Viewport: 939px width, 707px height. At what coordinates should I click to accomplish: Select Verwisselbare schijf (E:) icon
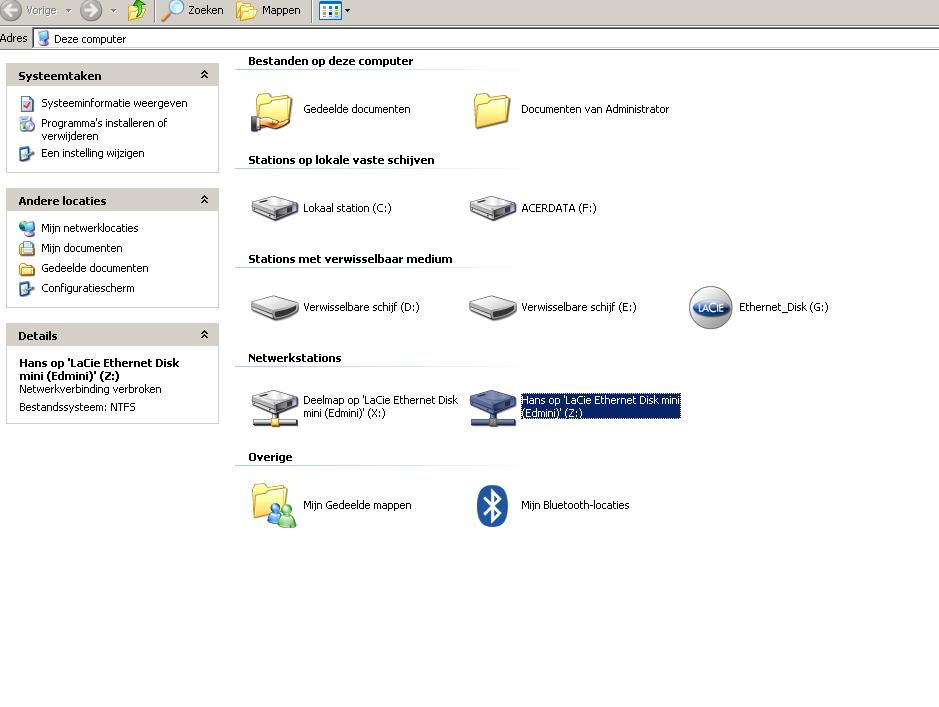(492, 307)
